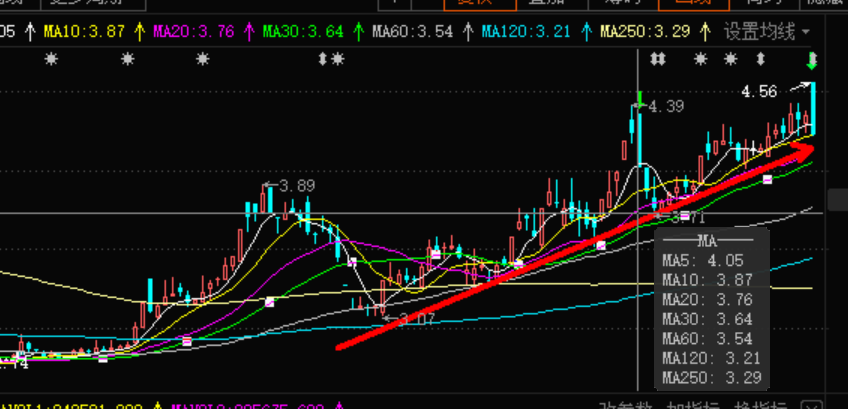
Task: Click the MA20:3.76 indicator label
Action: (194, 32)
